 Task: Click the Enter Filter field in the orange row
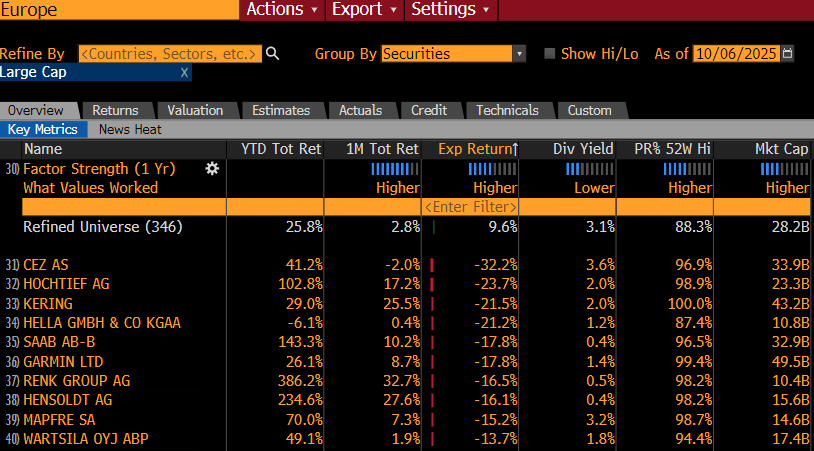(x=470, y=207)
